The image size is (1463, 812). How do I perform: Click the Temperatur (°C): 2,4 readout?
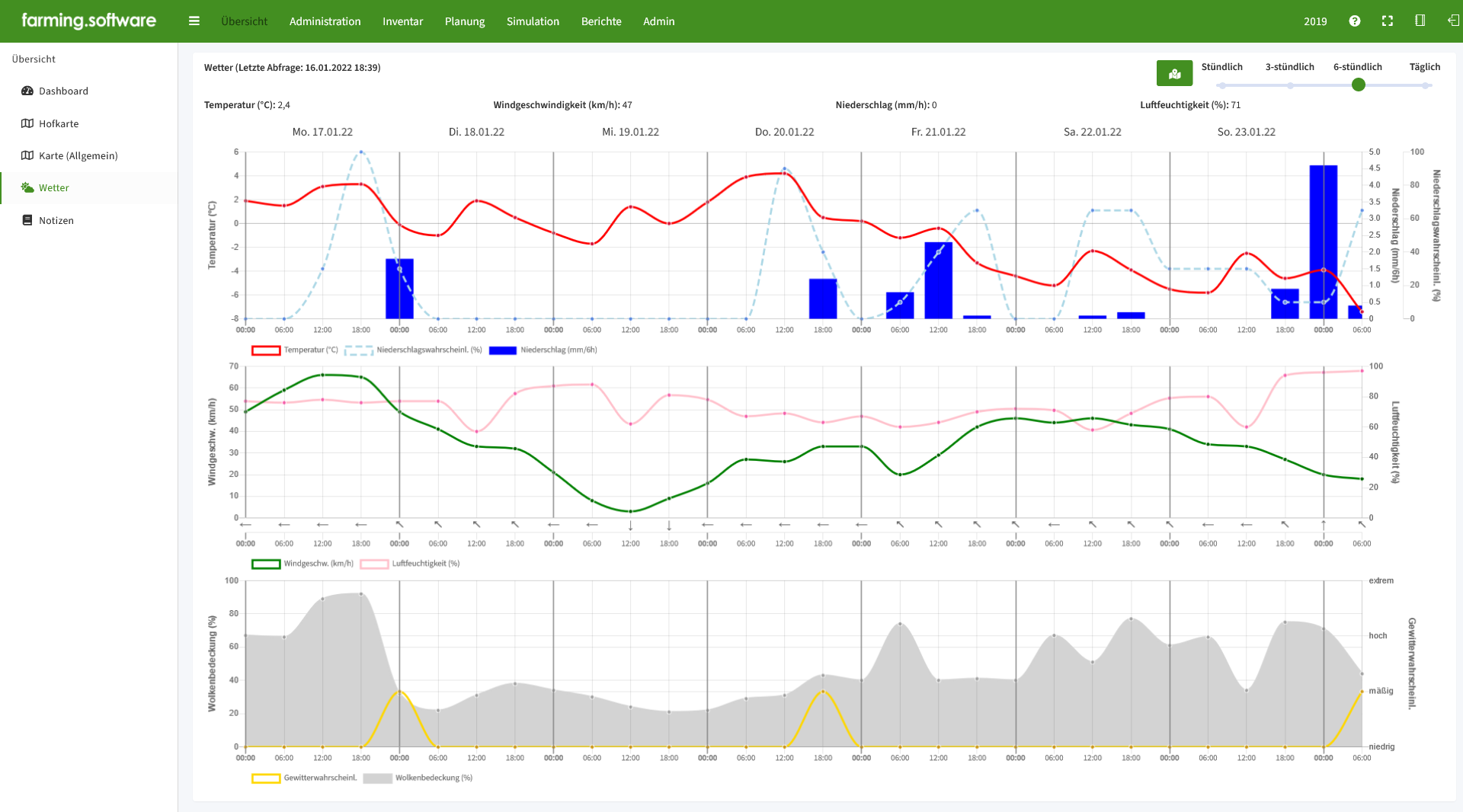coord(247,105)
